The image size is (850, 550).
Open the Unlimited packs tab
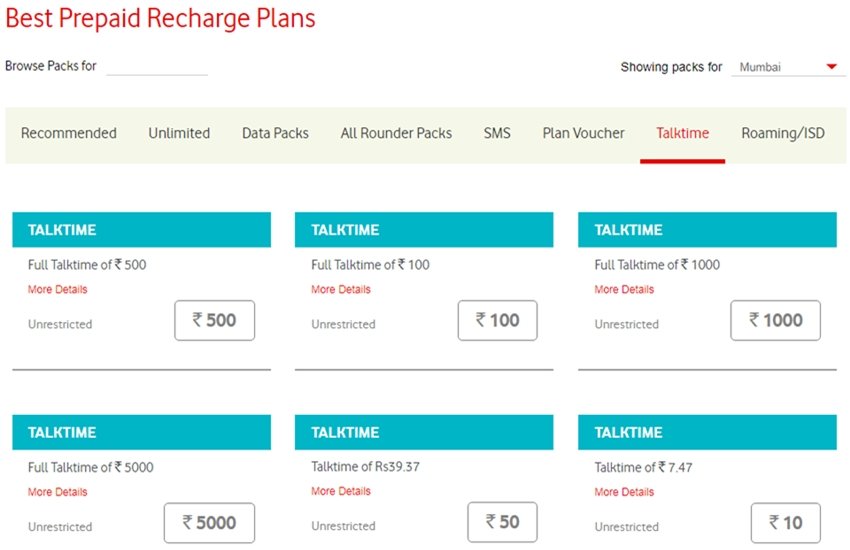[x=179, y=133]
